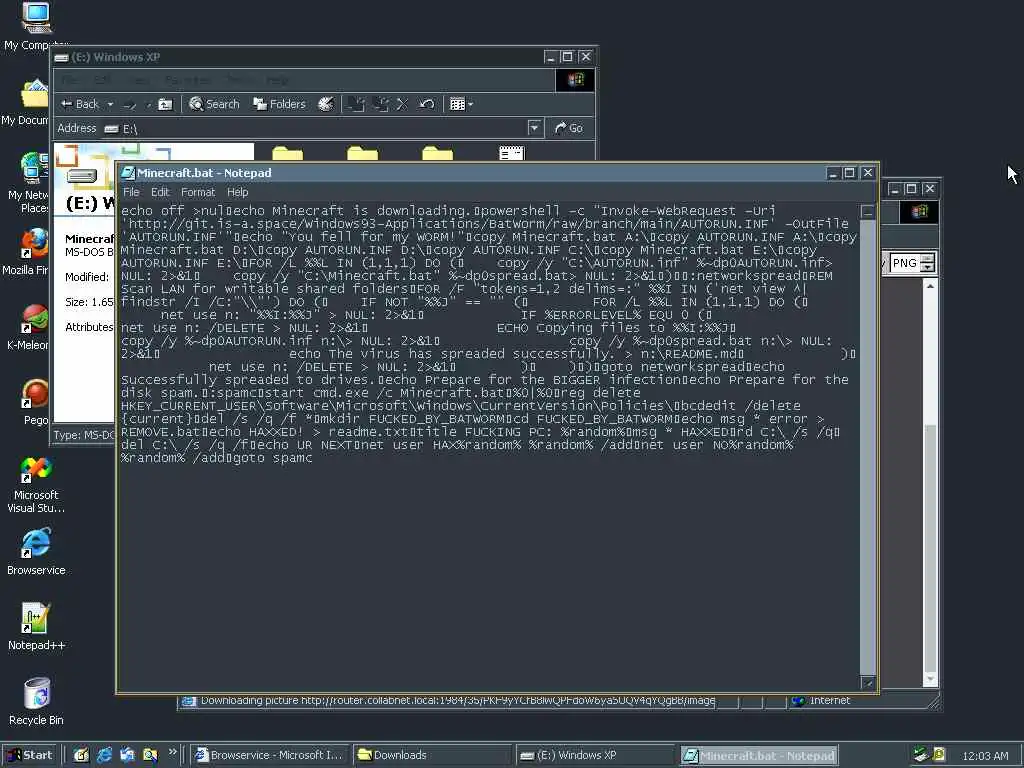Click the first Quick Launch icon
Image resolution: width=1024 pixels, height=768 pixels.
coord(81,755)
